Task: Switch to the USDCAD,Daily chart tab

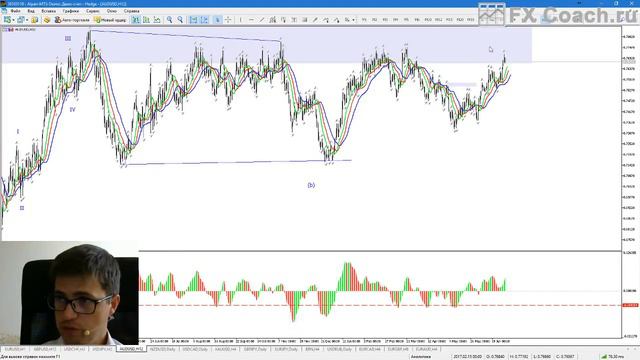Action: click(195, 349)
